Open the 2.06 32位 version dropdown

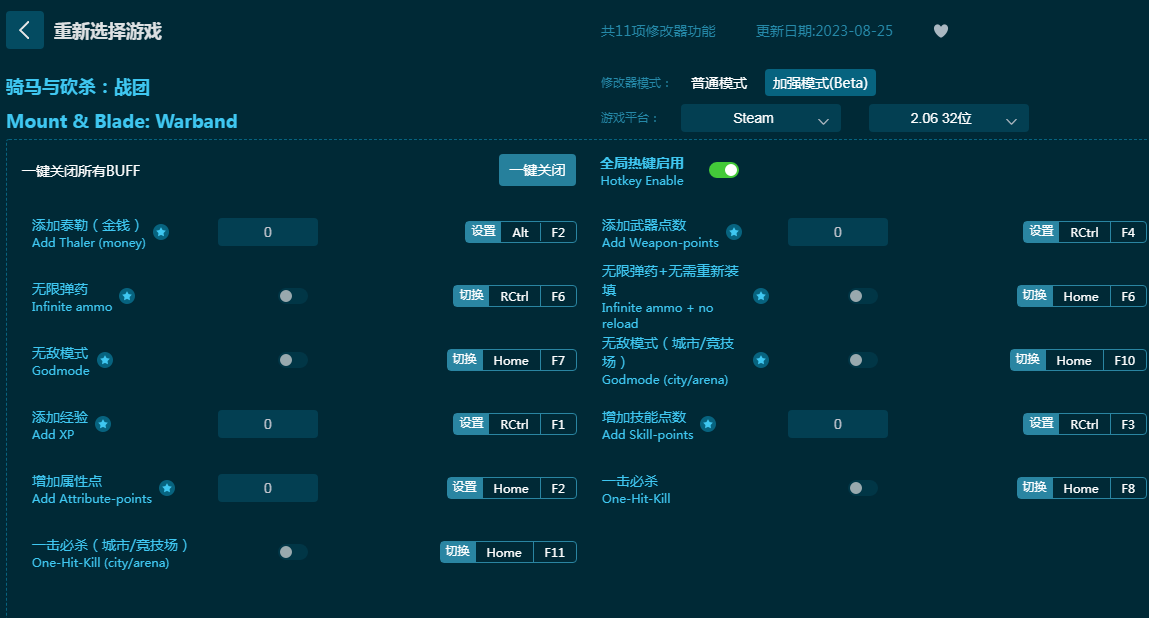click(949, 118)
